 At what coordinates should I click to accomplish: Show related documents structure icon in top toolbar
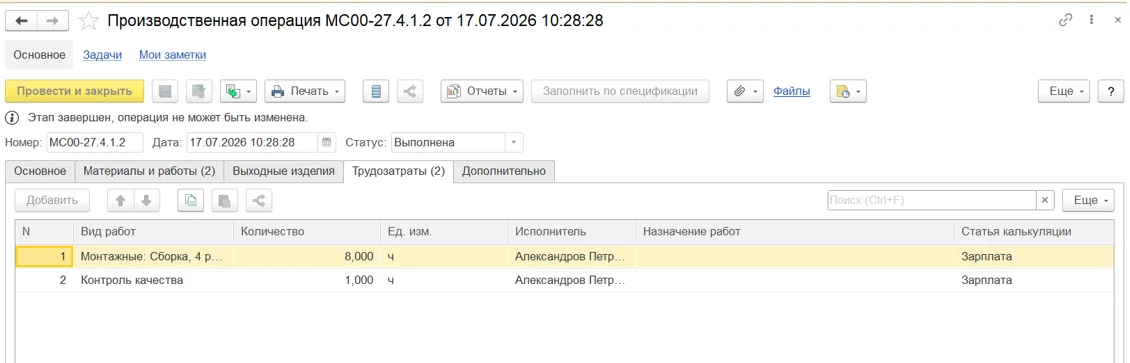pyautogui.click(x=409, y=91)
